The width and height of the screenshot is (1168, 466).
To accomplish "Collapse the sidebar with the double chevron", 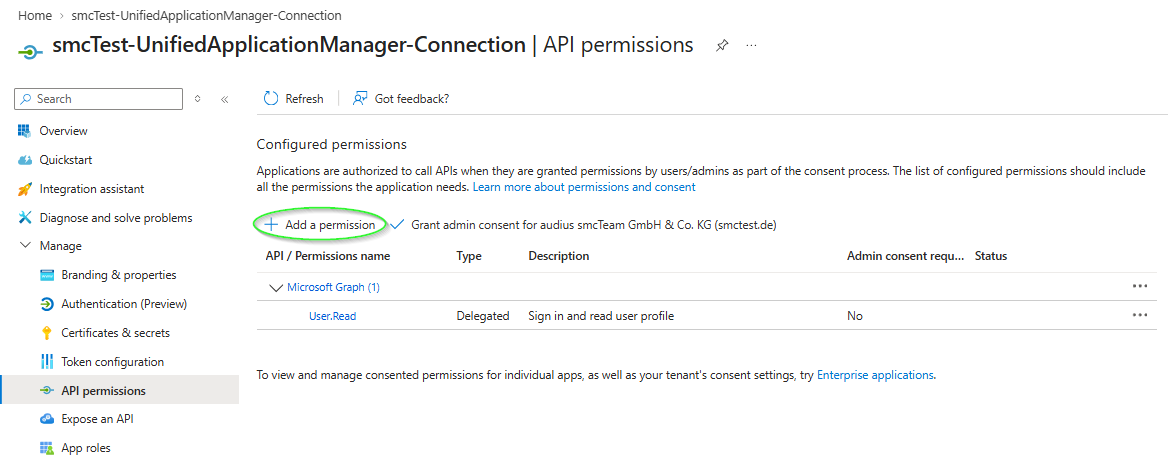I will point(224,99).
